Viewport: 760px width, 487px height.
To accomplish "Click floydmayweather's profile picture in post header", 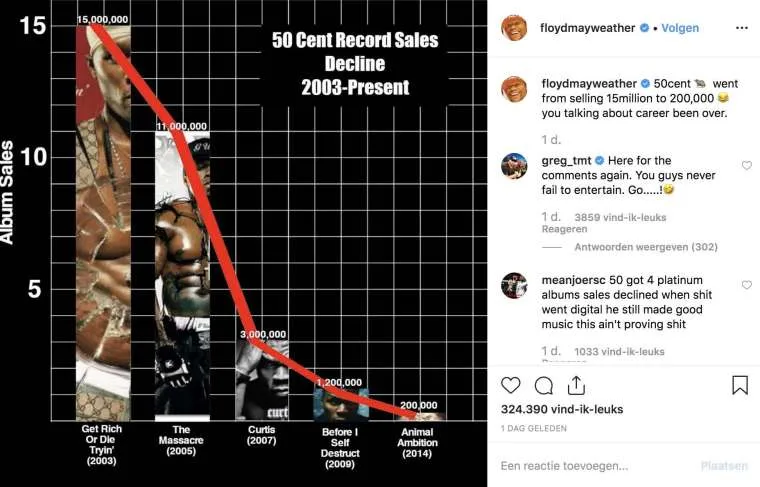I will pyautogui.click(x=514, y=28).
